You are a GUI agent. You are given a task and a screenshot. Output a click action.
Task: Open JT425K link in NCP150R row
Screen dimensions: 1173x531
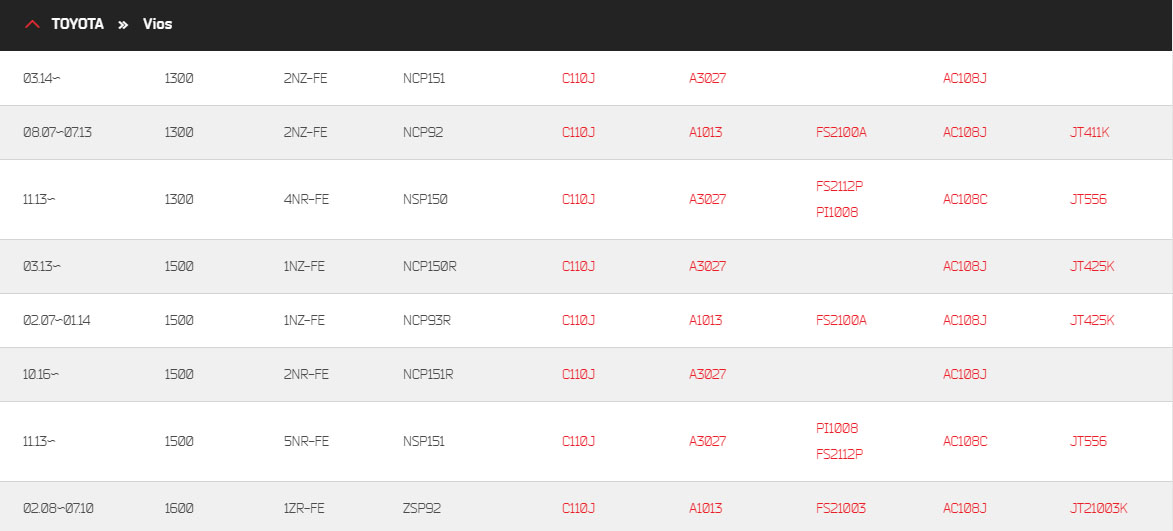tap(1092, 266)
